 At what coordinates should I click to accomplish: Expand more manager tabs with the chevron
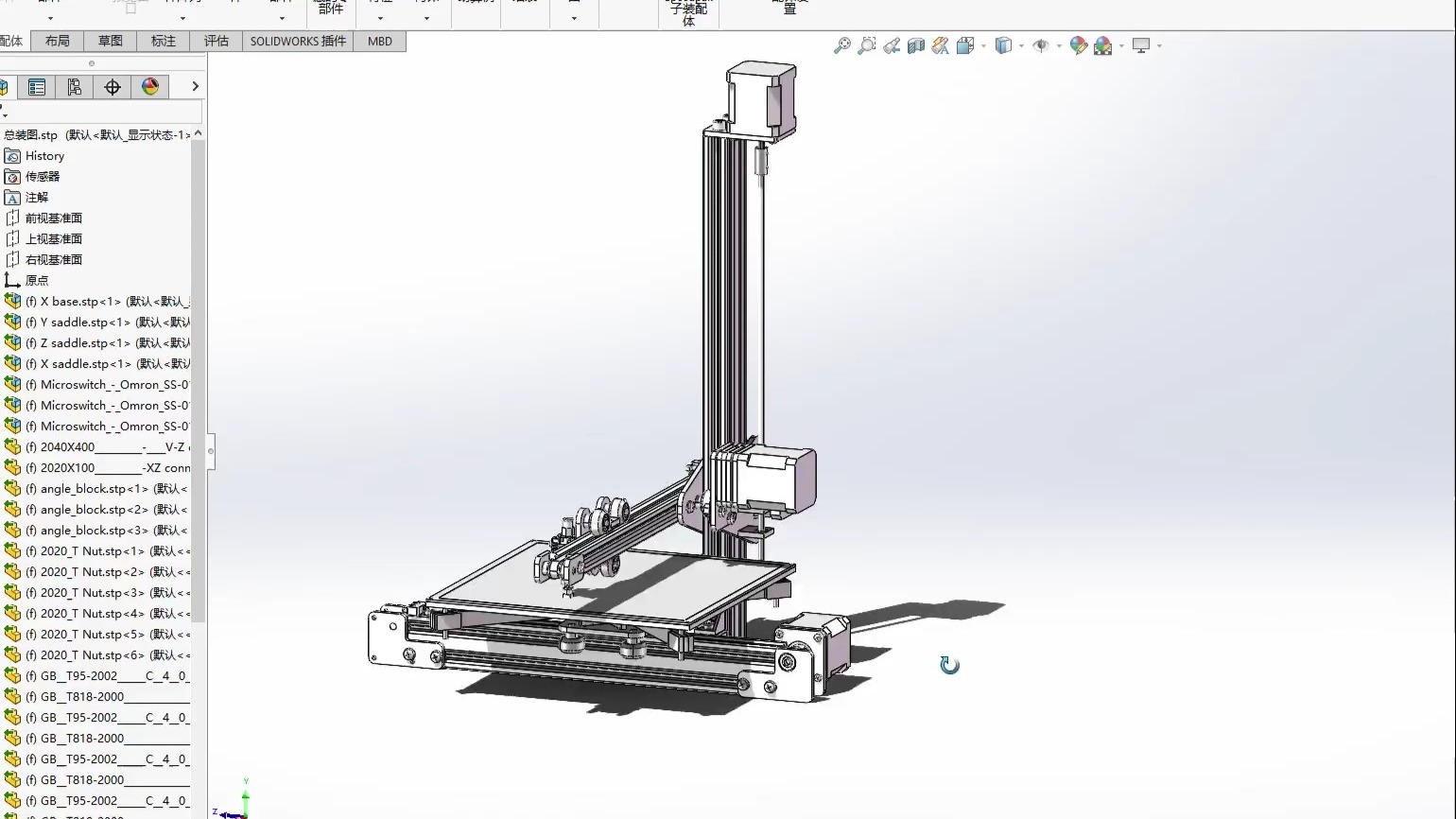[195, 87]
